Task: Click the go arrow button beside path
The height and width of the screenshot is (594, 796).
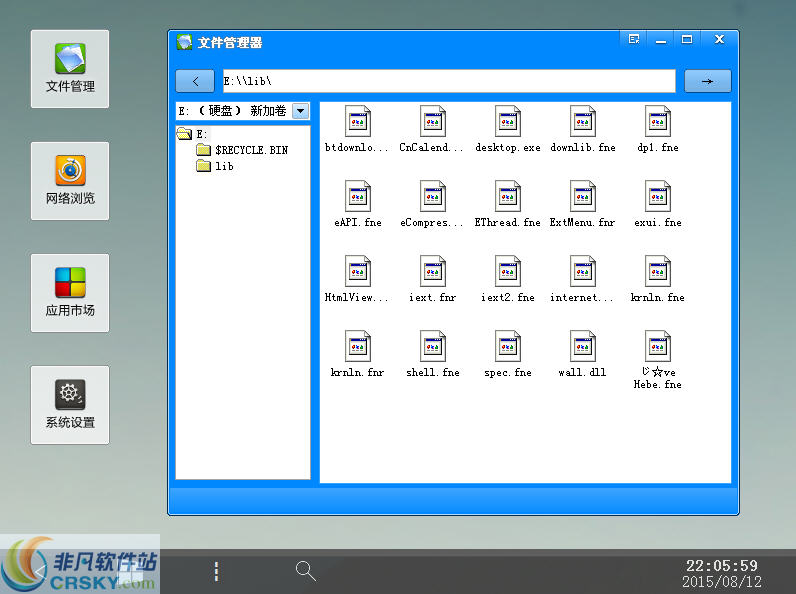Action: coord(708,81)
